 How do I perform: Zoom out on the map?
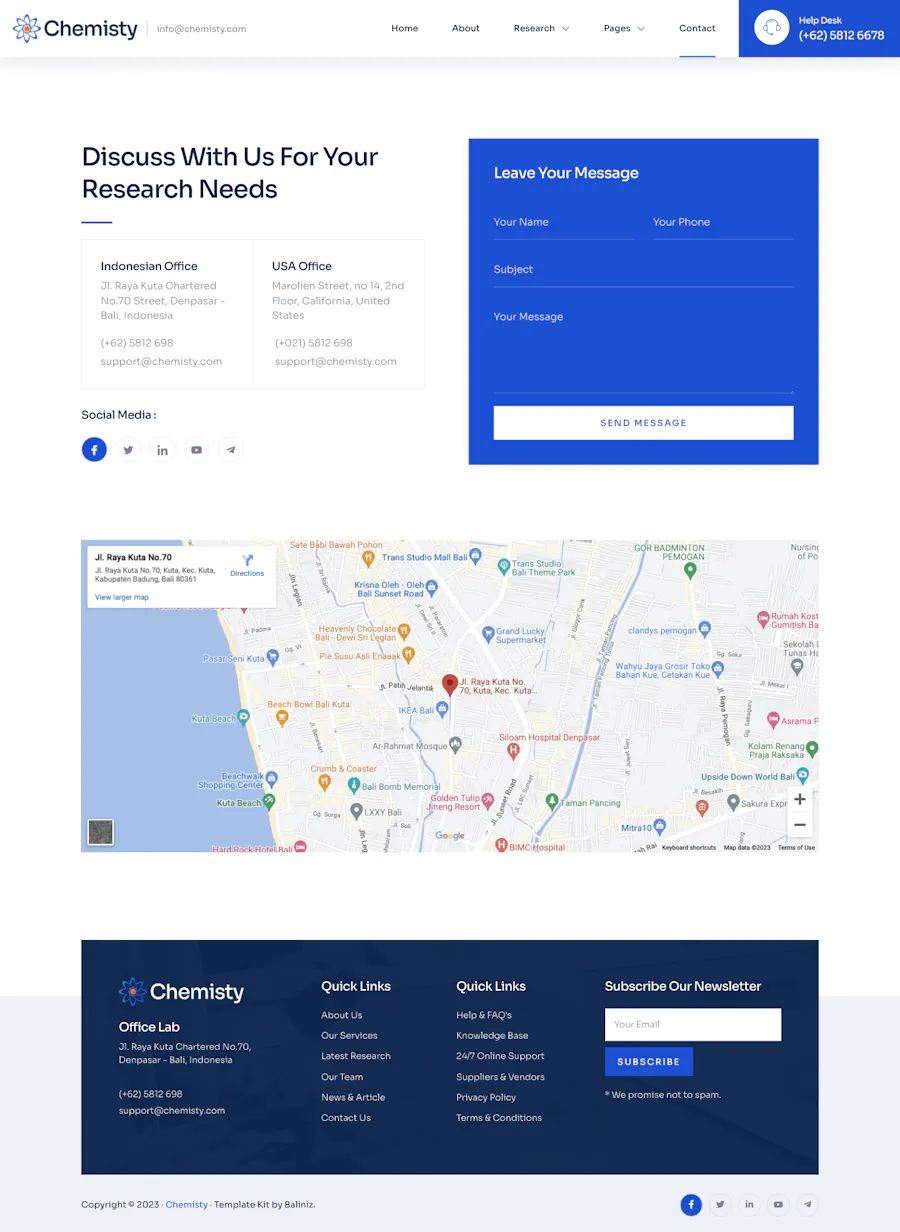[x=799, y=825]
